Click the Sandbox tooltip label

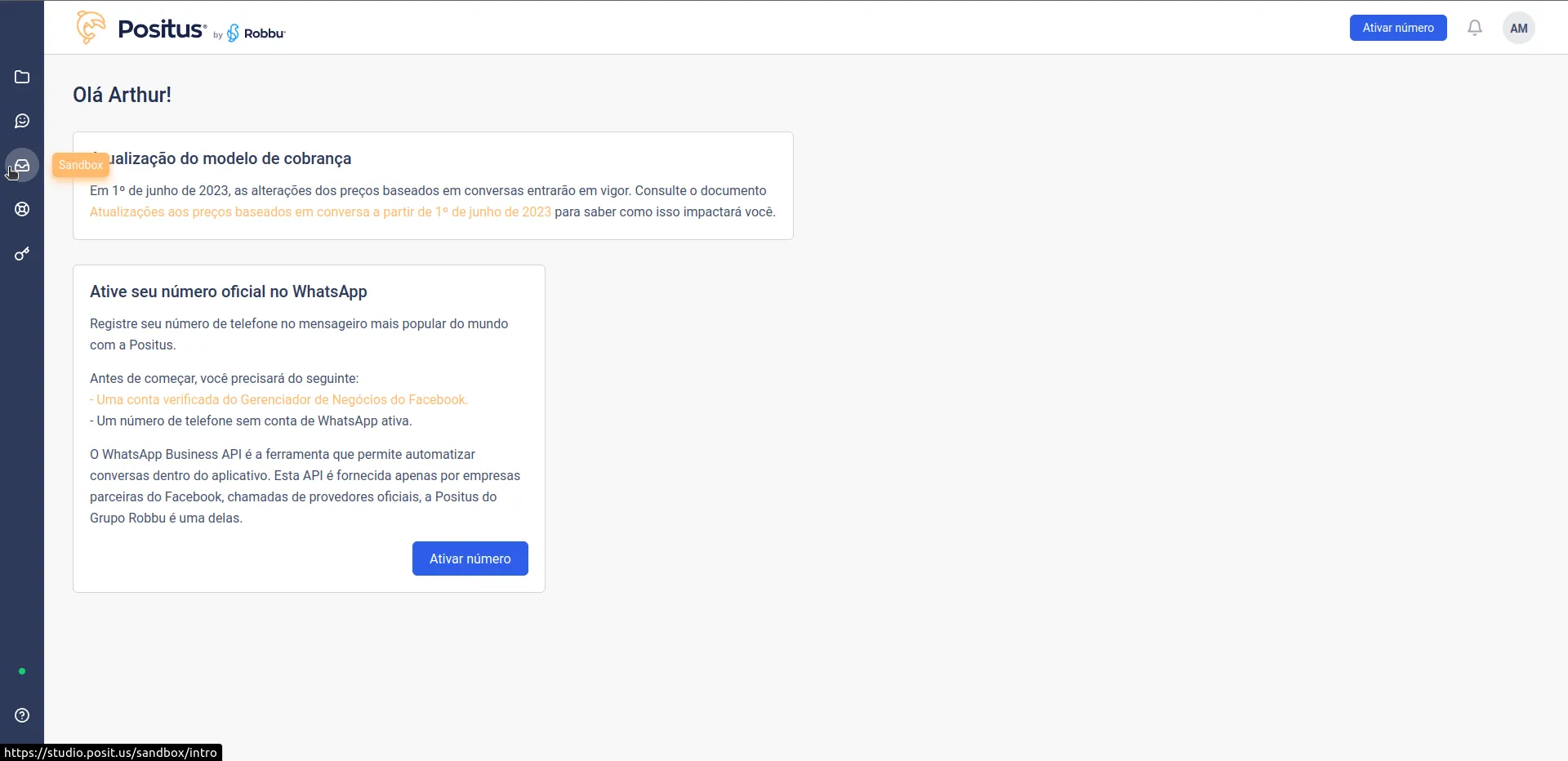point(81,165)
